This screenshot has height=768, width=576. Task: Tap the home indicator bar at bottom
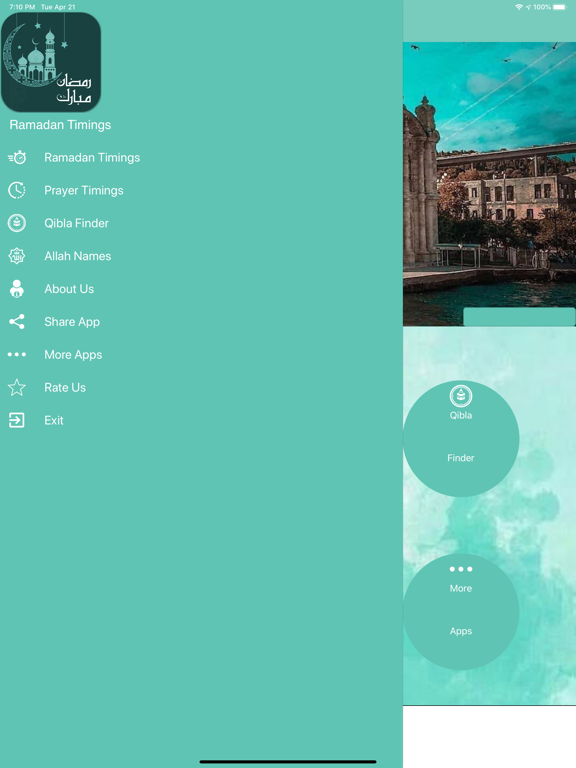(x=288, y=762)
